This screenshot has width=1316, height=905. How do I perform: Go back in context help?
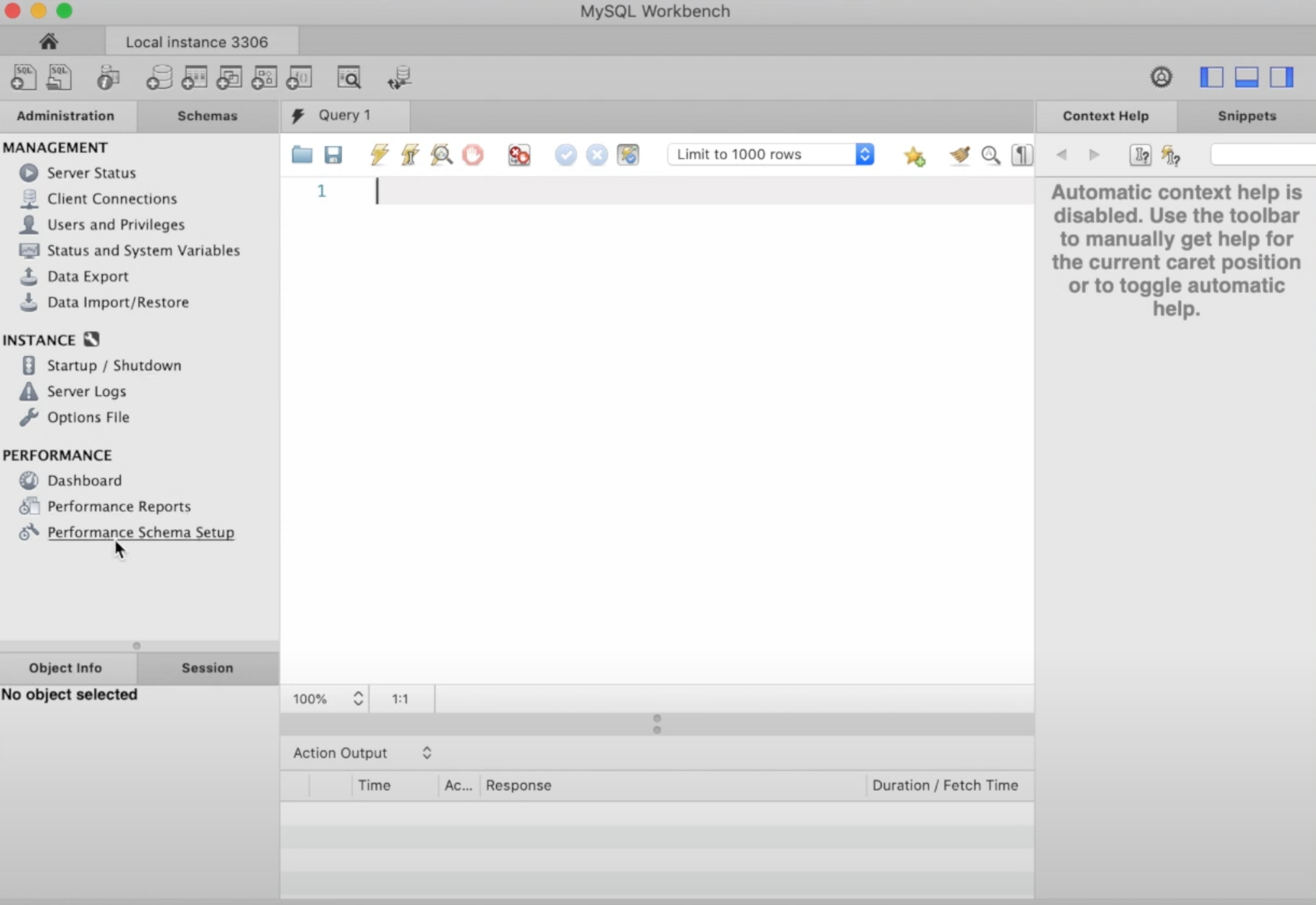(x=1062, y=154)
